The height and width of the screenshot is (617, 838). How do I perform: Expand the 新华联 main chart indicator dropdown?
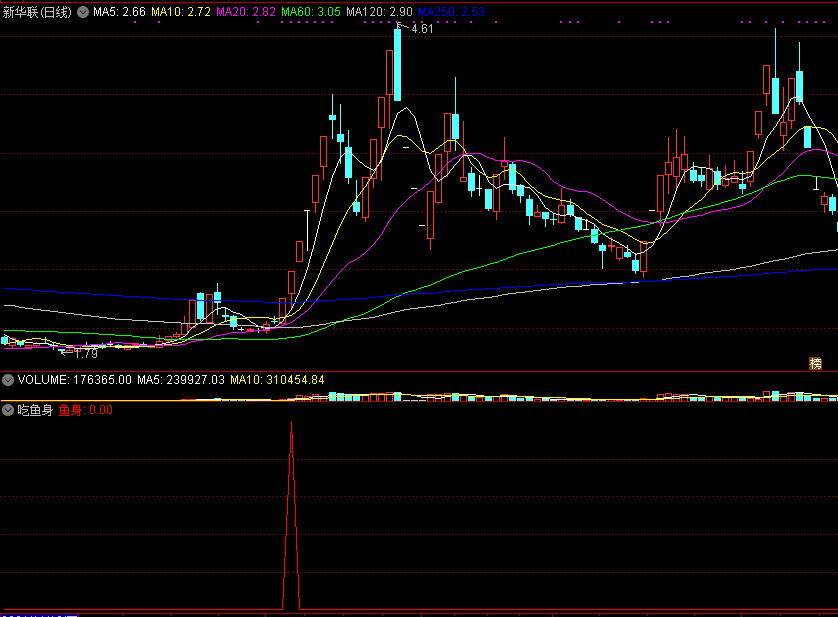[x=83, y=12]
